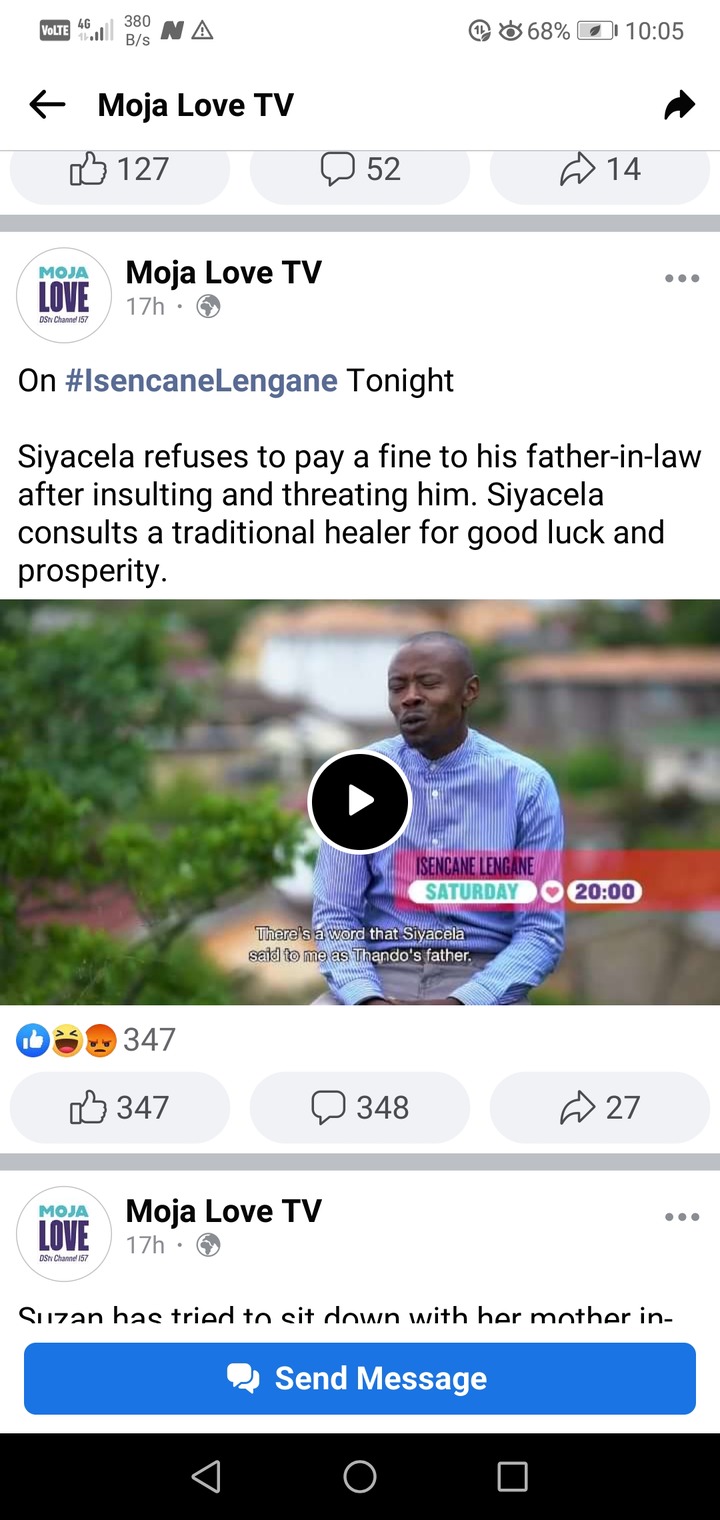This screenshot has height=1520, width=720.
Task: Tap the back arrow in header
Action: pyautogui.click(x=47, y=104)
